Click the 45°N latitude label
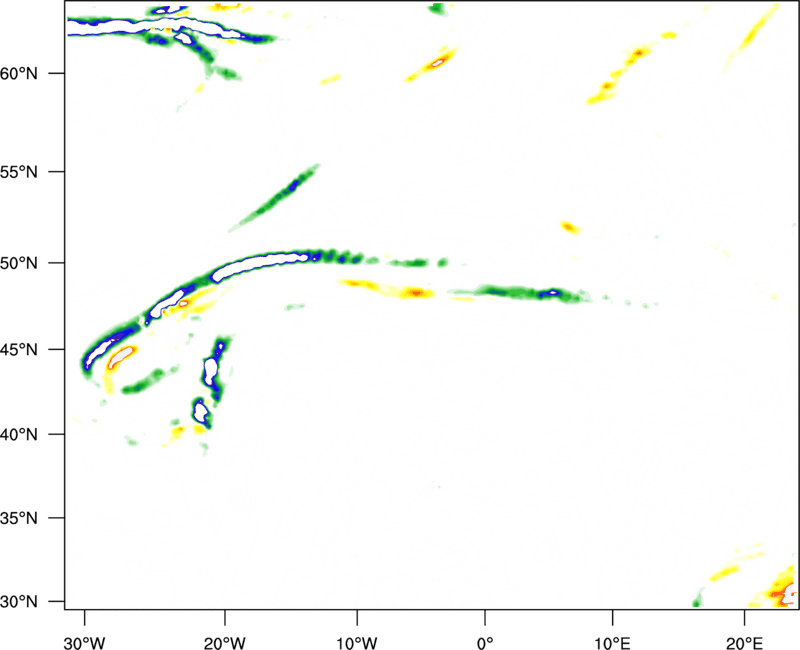Screen dimensions: 800x650 pyautogui.click(x=19, y=349)
